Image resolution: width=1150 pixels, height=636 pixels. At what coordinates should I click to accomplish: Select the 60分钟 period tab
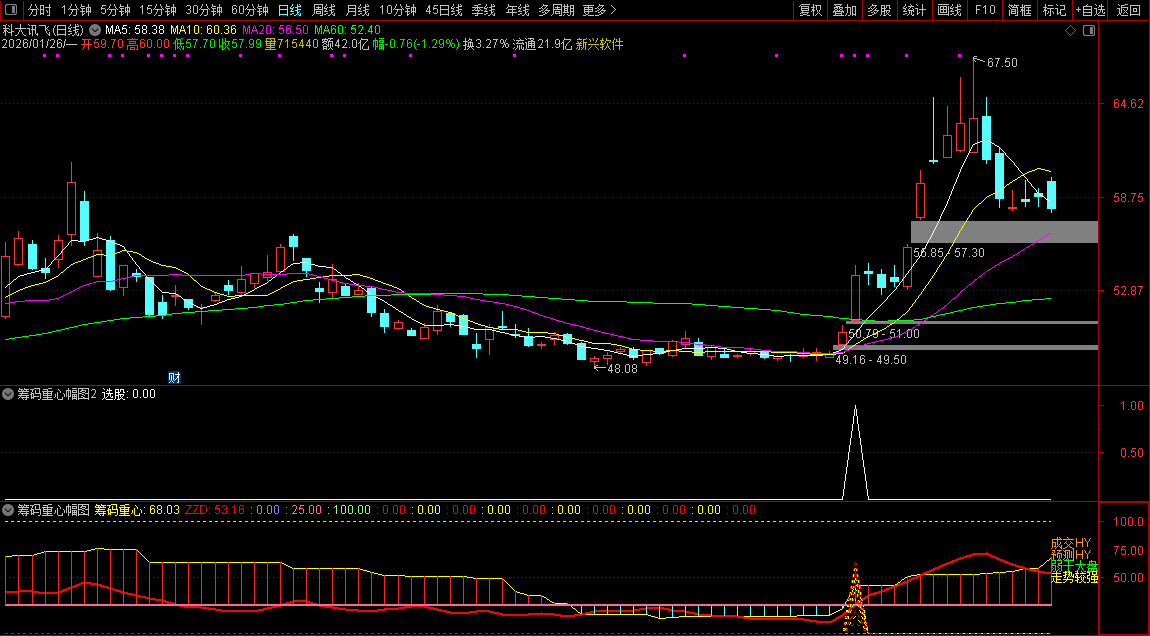pyautogui.click(x=249, y=10)
